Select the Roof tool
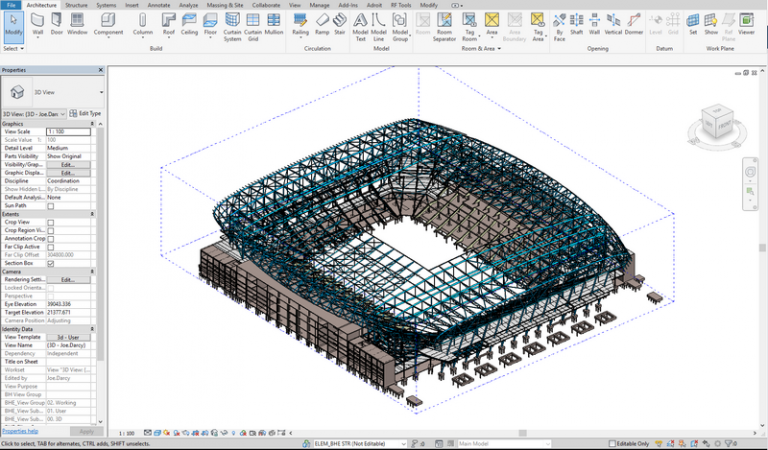The height and width of the screenshot is (450, 768). click(x=168, y=24)
